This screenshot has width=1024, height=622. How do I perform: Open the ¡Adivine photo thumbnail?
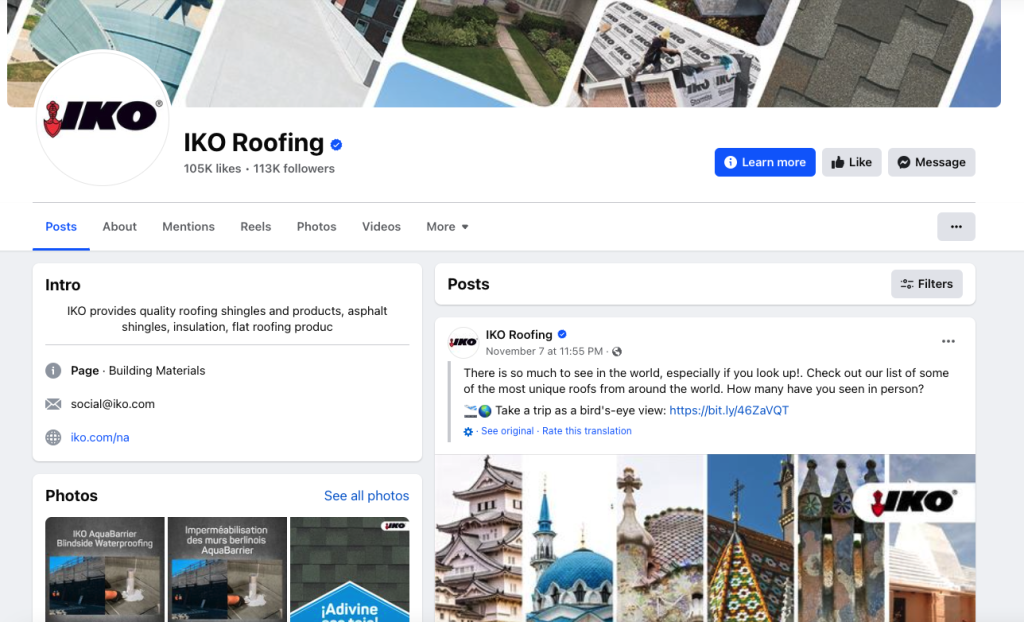(x=349, y=569)
